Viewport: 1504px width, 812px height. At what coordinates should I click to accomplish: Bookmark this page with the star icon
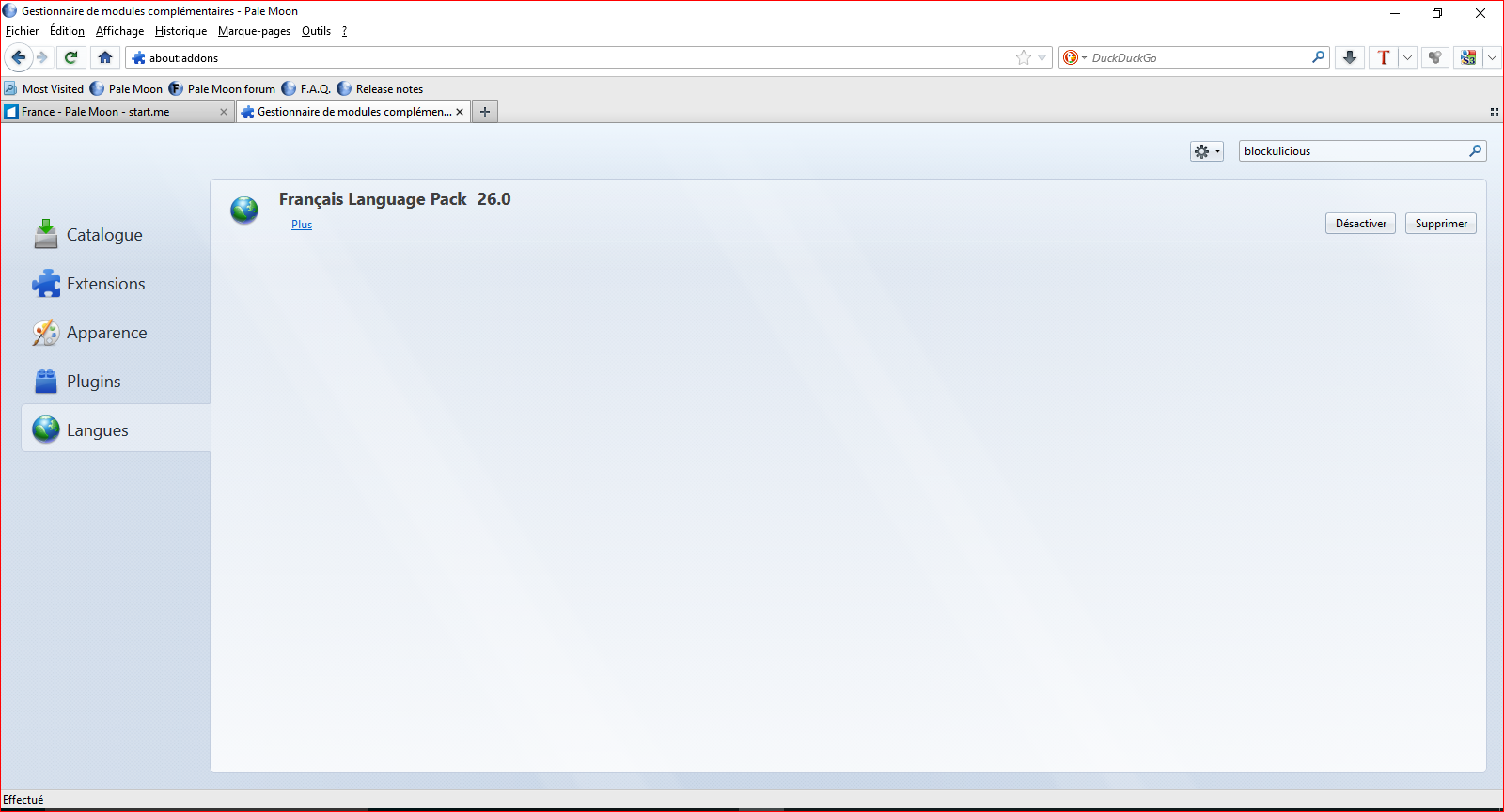[1024, 57]
